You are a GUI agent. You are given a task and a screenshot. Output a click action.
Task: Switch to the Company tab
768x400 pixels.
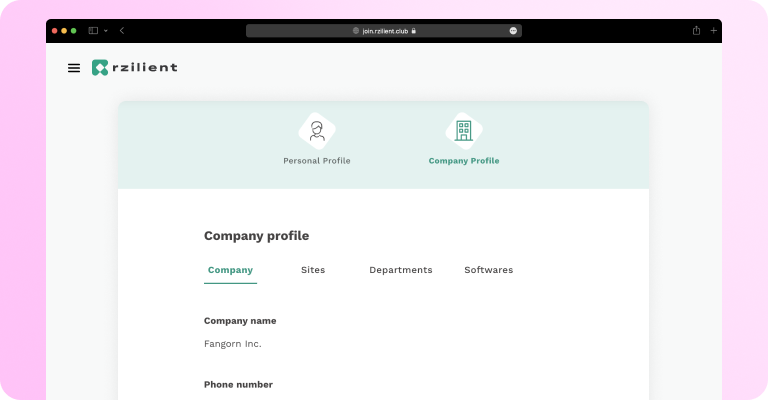tap(230, 270)
